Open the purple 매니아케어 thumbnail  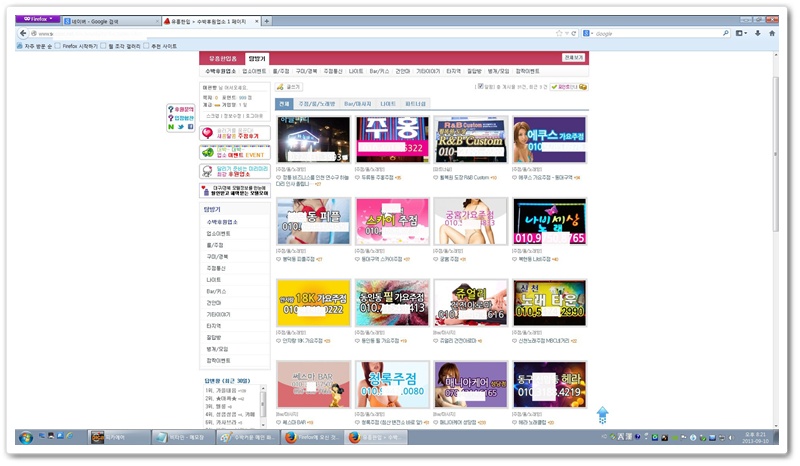(x=471, y=384)
